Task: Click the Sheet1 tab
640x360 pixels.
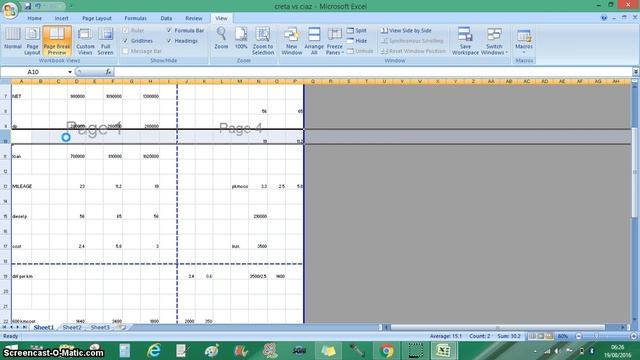Action: tap(44, 327)
